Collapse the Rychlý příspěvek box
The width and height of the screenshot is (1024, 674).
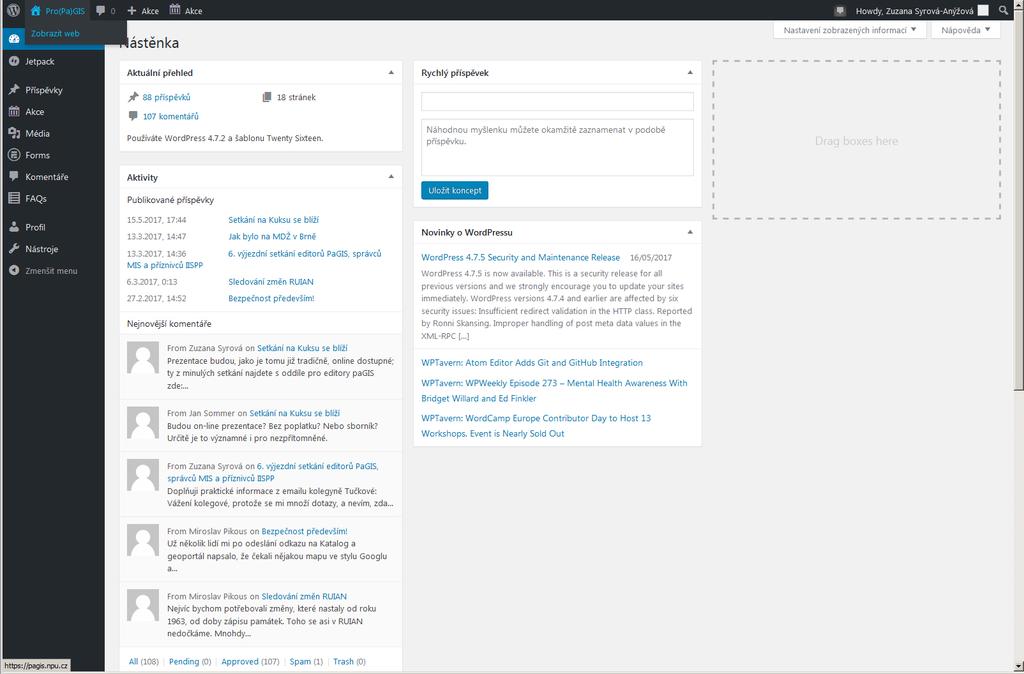click(690, 72)
